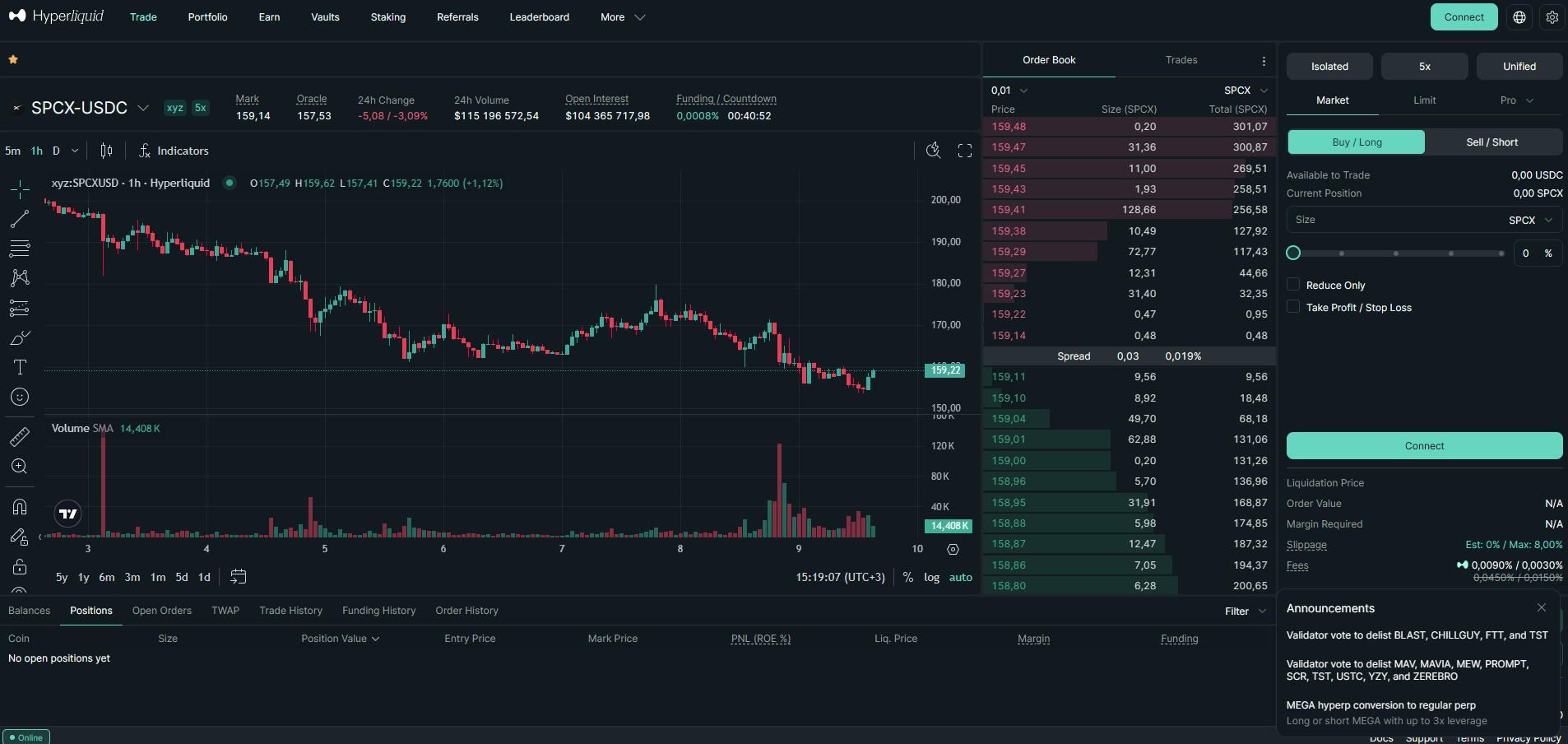Click the TradingView logo on chart
Screen dimensions: 1568x744
click(68, 514)
